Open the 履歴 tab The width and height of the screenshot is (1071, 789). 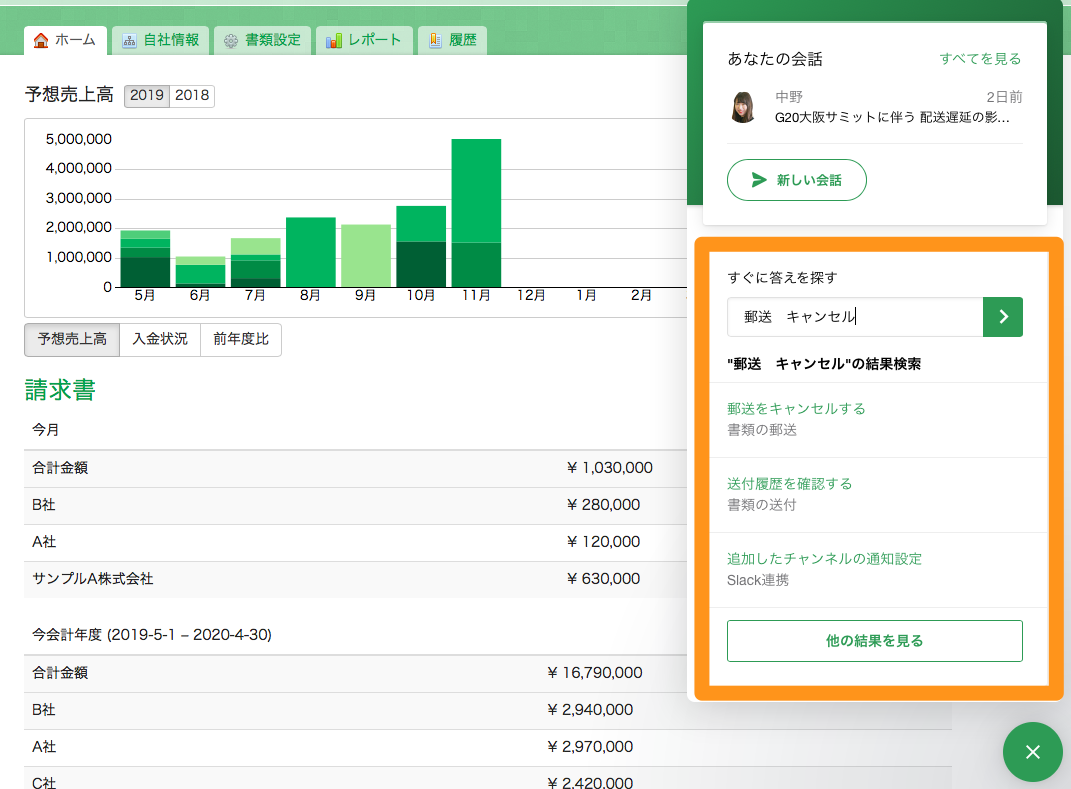point(452,40)
